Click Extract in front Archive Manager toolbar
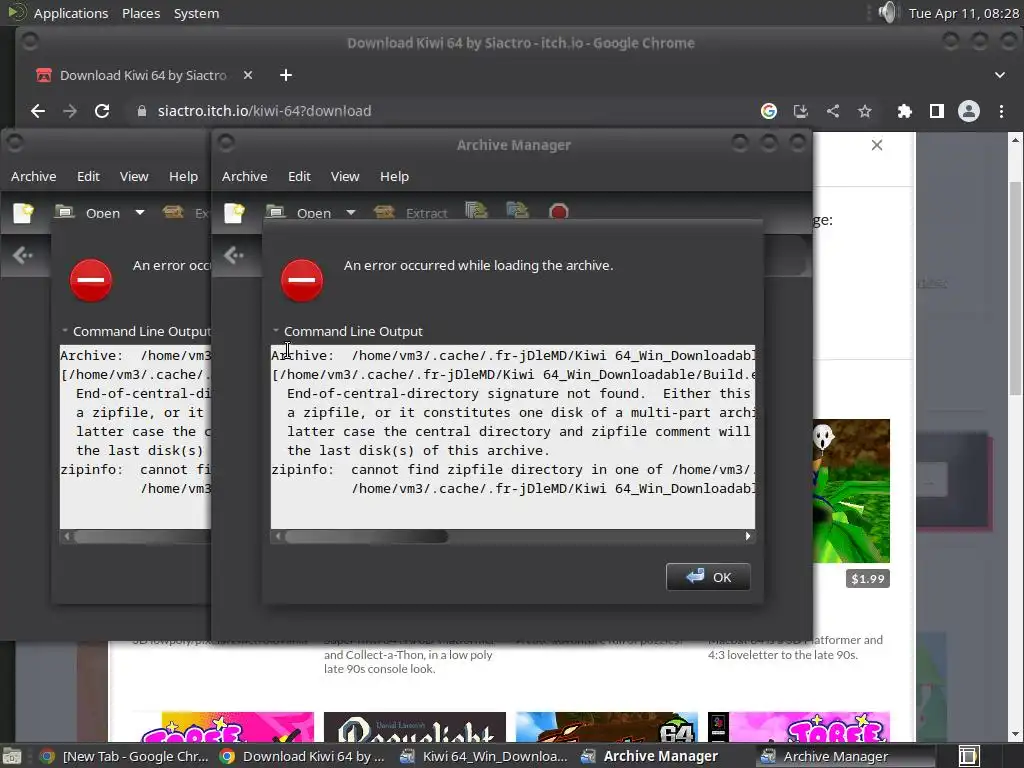The height and width of the screenshot is (768, 1024). pos(411,212)
